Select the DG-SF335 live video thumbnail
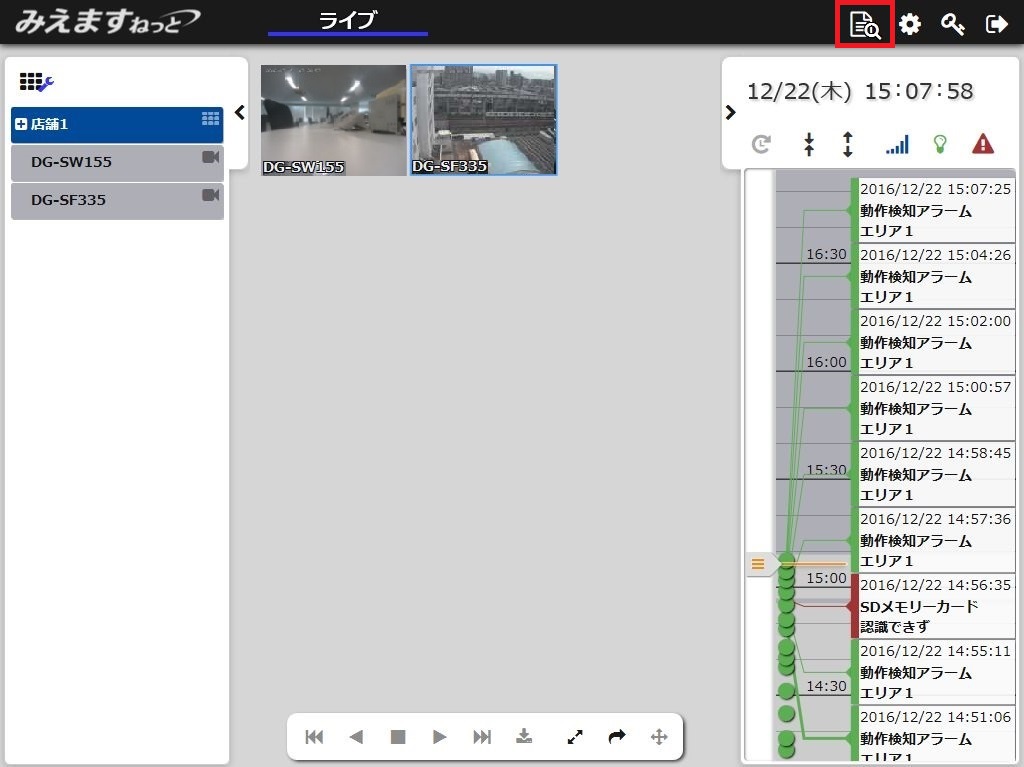Screen dimensions: 1024x767 [483, 120]
